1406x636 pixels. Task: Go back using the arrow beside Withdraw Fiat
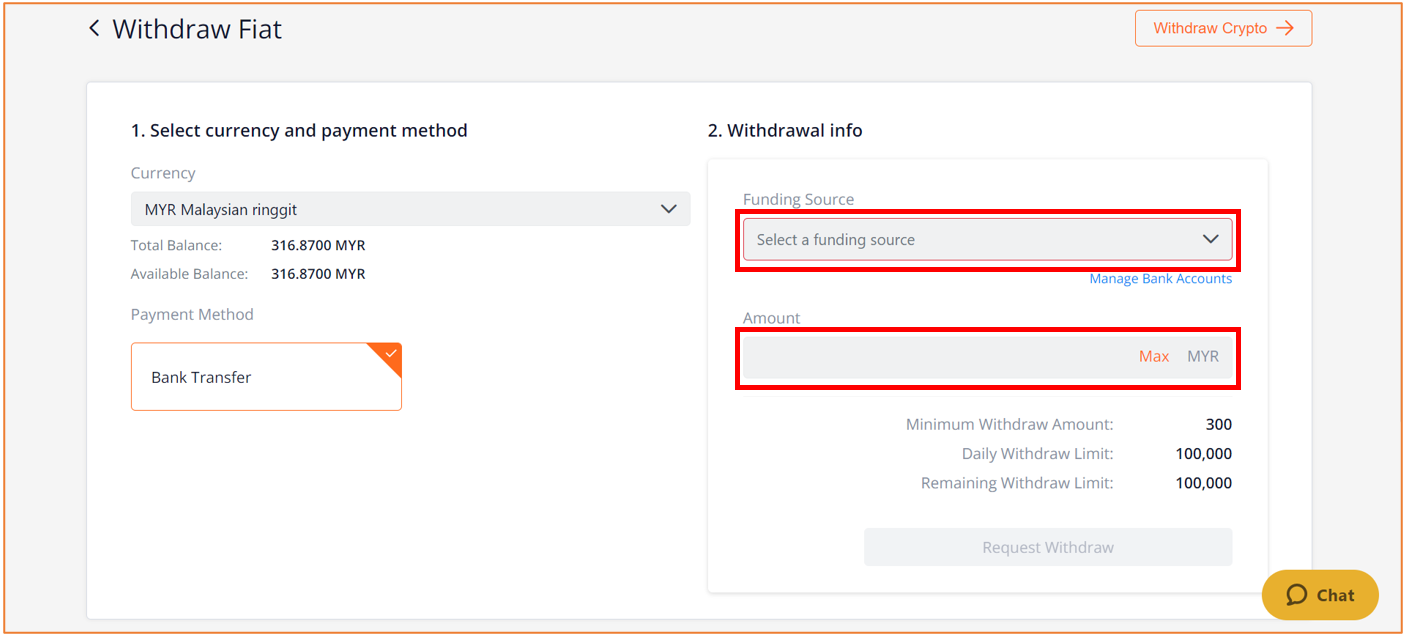click(x=94, y=28)
